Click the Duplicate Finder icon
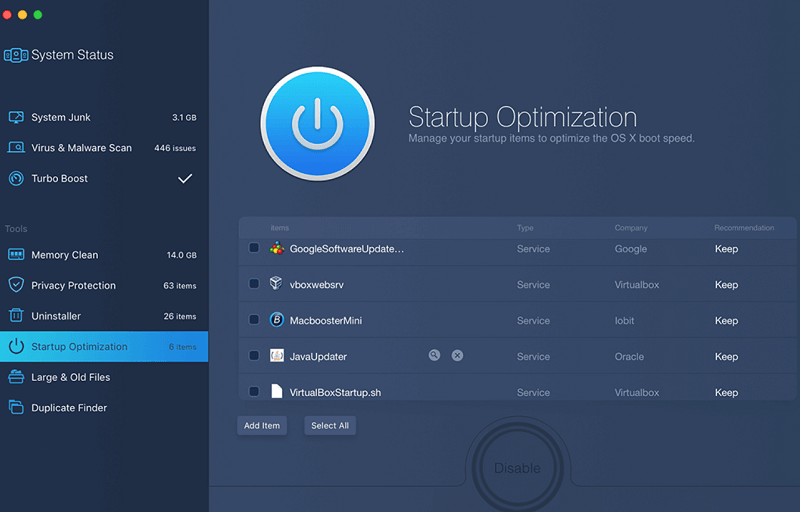Image resolution: width=800 pixels, height=512 pixels. point(16,407)
